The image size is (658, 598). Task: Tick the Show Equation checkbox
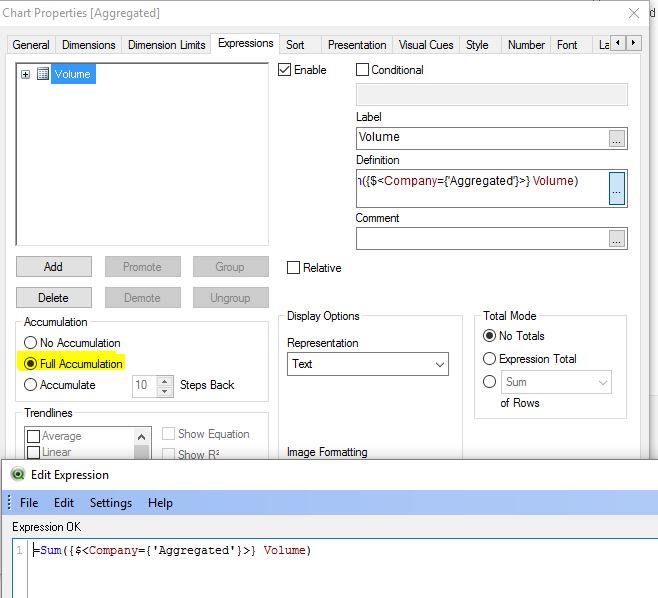coord(168,434)
